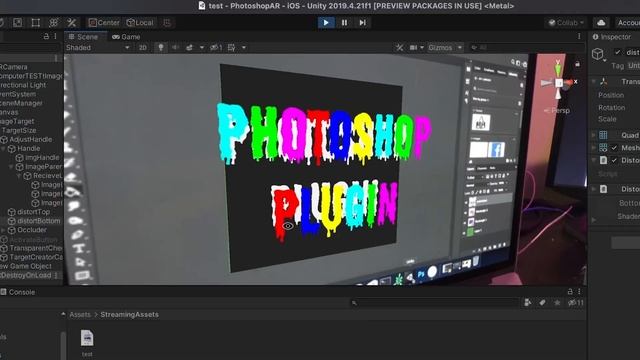Expand the Occluder object in Hierarchy
This screenshot has height=360, width=640.
(x=4, y=230)
